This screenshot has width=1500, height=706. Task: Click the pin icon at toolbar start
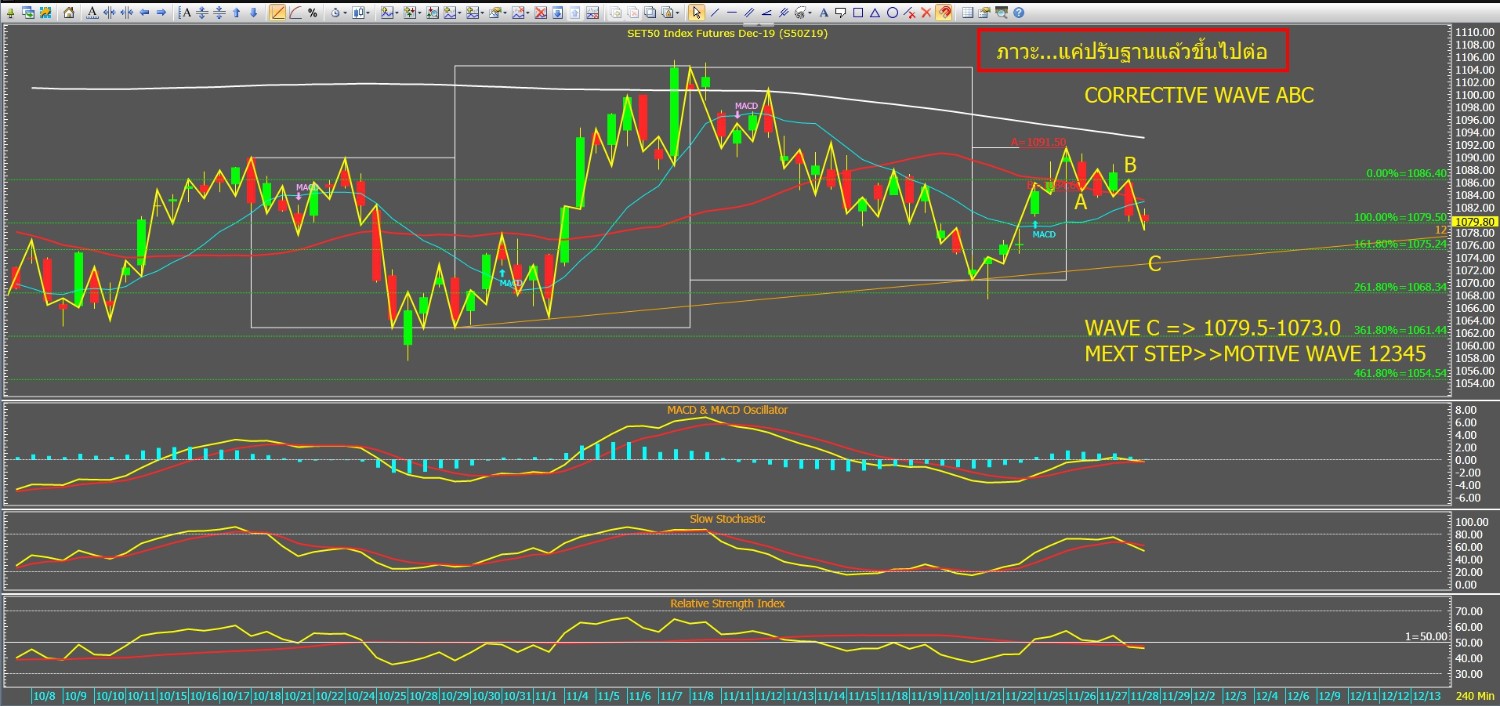(x=10, y=13)
